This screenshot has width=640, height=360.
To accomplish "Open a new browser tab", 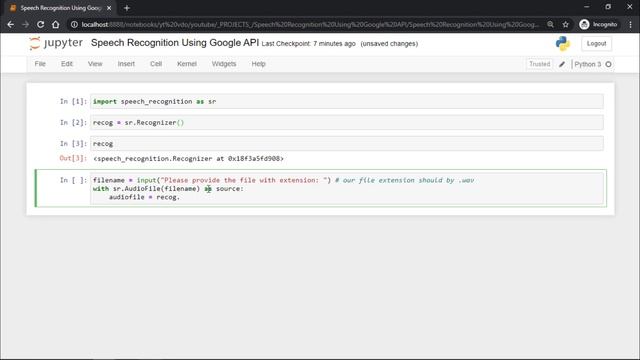I will pyautogui.click(x=127, y=8).
